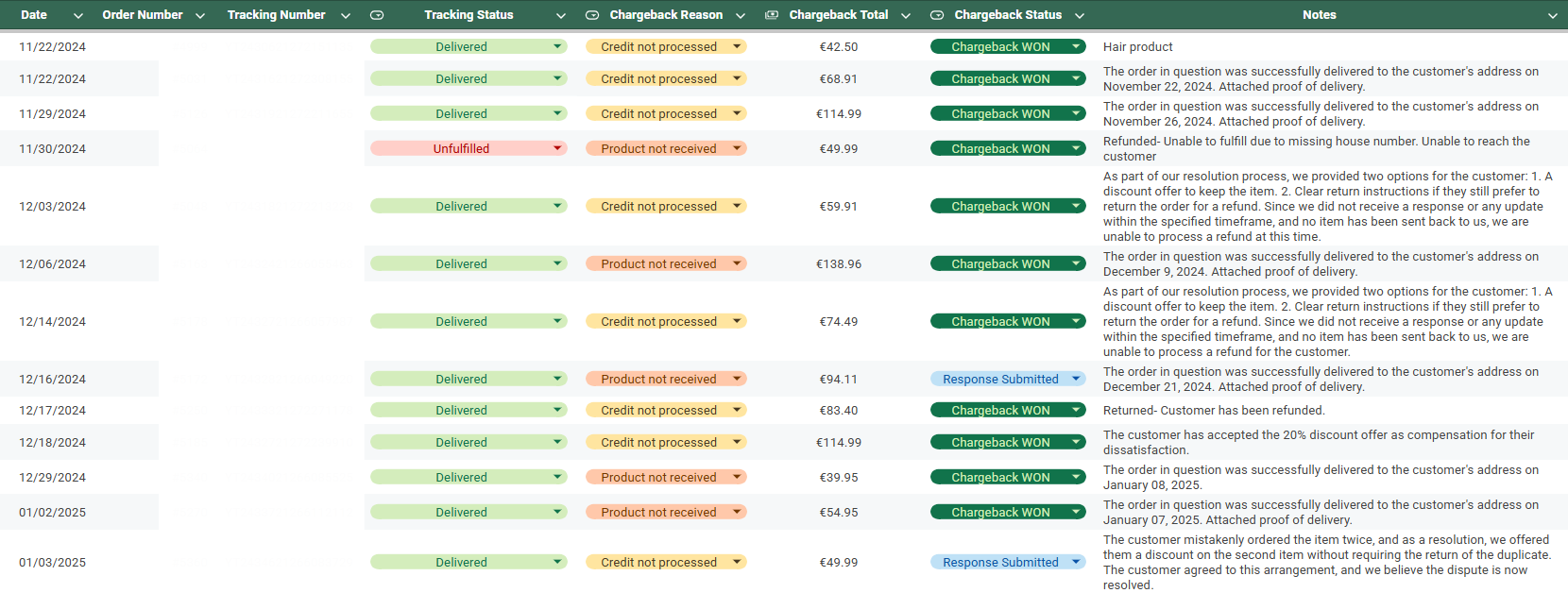Select the 12/29/2024 date cell
The image size is (1568, 593).
point(53,477)
